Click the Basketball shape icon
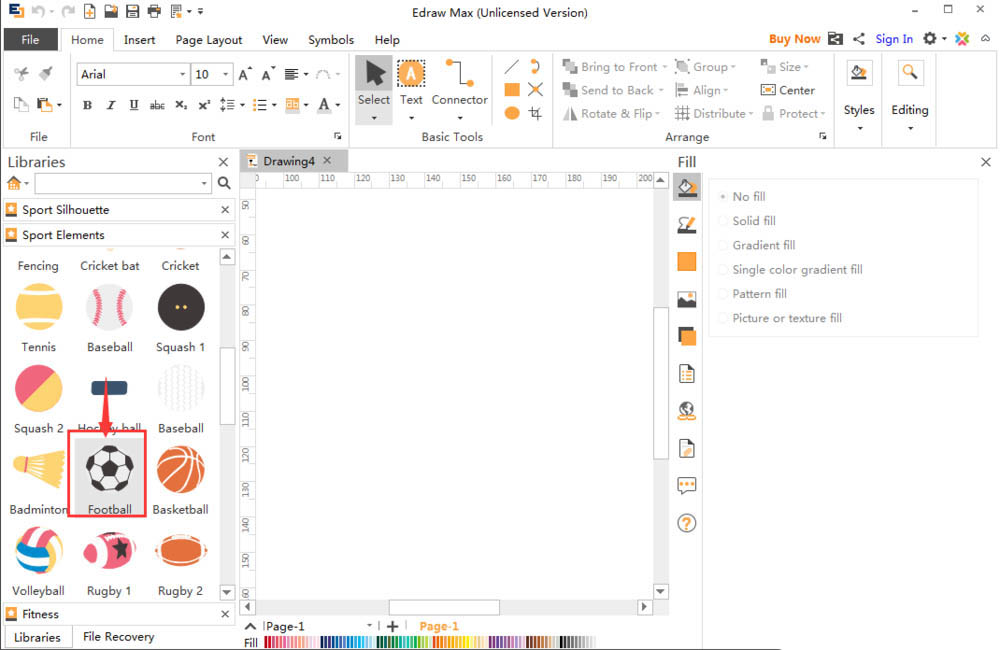Viewport: 1000px width, 650px height. tap(181, 471)
